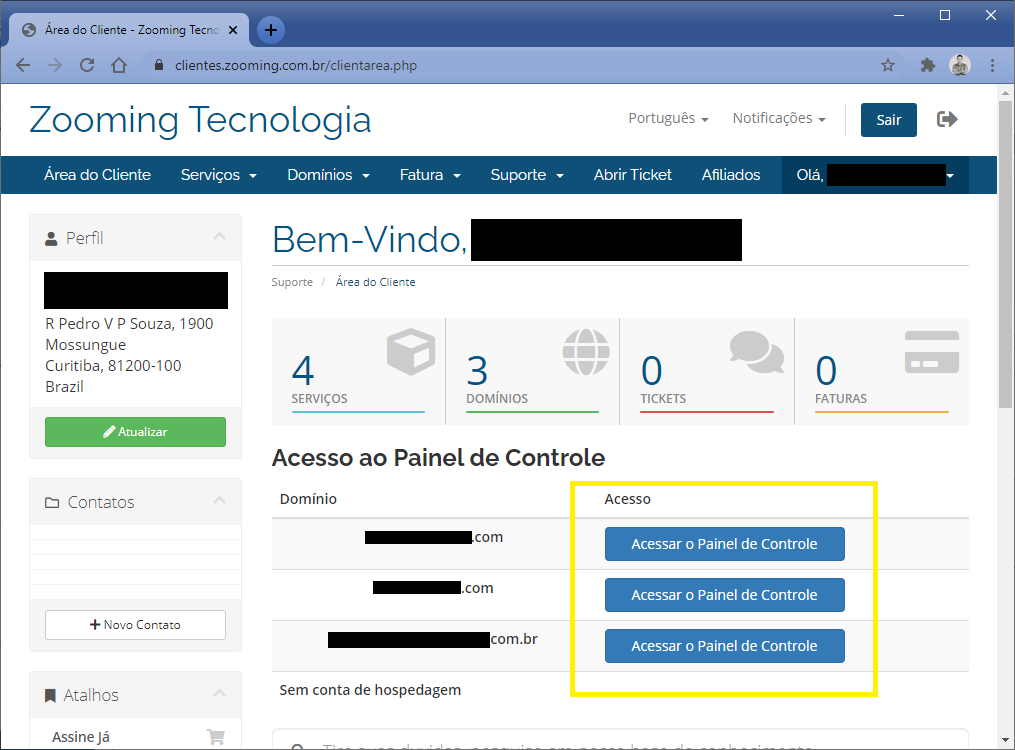Expand the Domínios menu
Image resolution: width=1015 pixels, height=750 pixels.
coord(328,175)
